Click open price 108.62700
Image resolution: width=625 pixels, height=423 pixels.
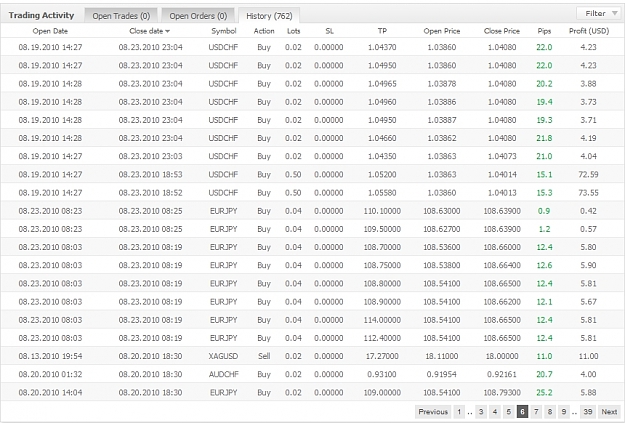click(442, 229)
